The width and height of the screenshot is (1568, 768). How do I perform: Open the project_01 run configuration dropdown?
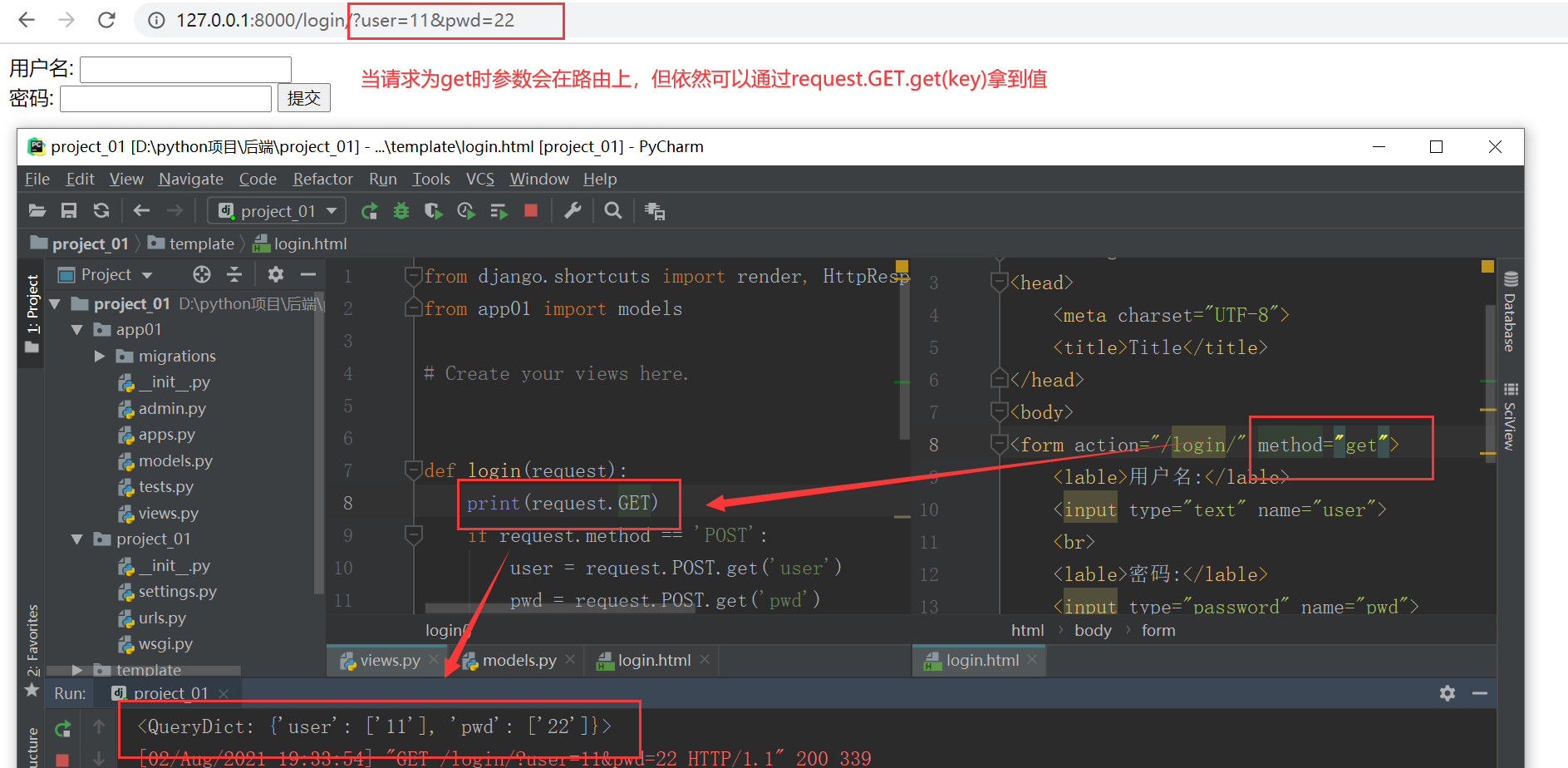point(278,211)
